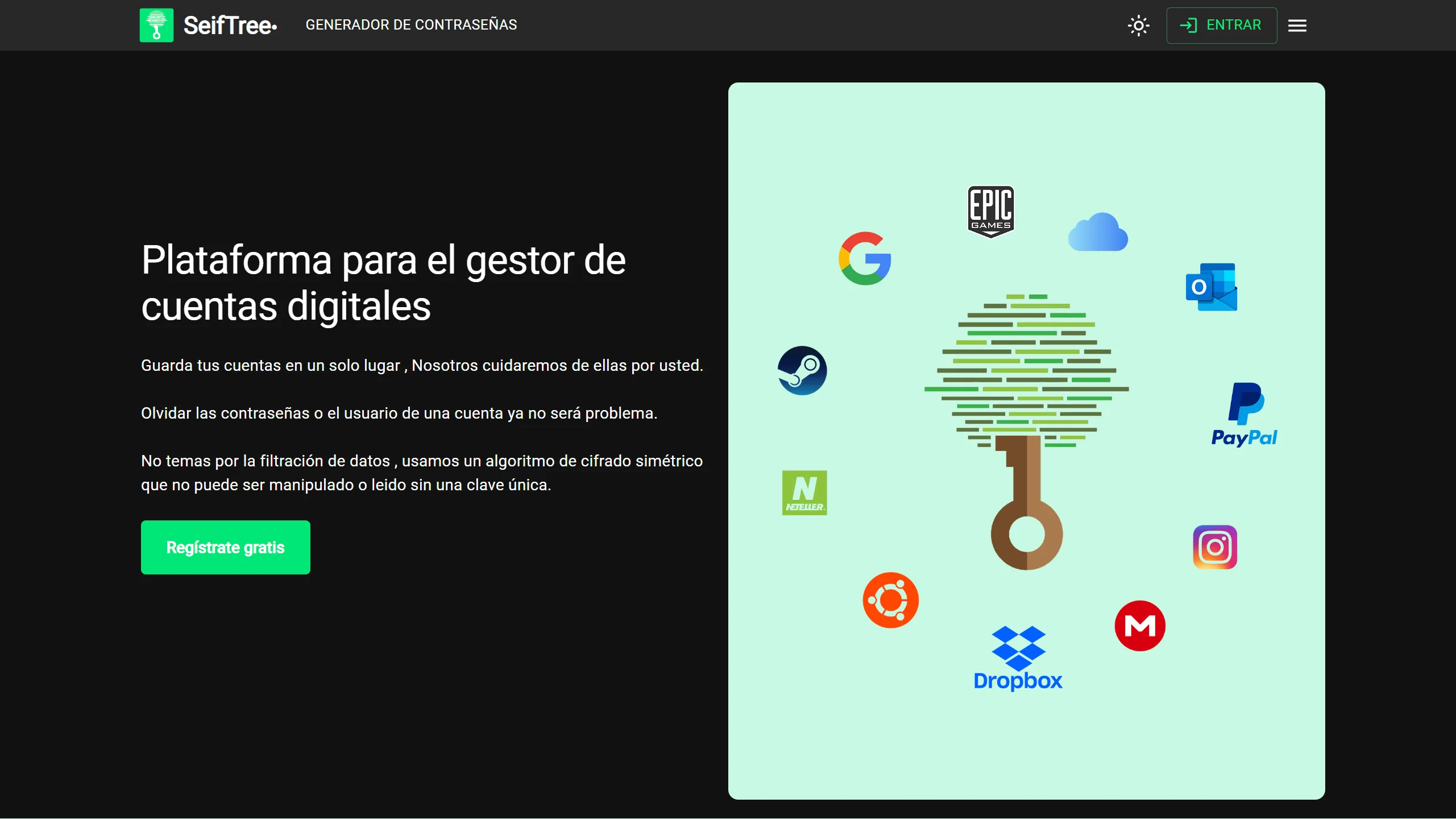1456x819 pixels.
Task: Click the Instagram icon
Action: click(x=1215, y=547)
